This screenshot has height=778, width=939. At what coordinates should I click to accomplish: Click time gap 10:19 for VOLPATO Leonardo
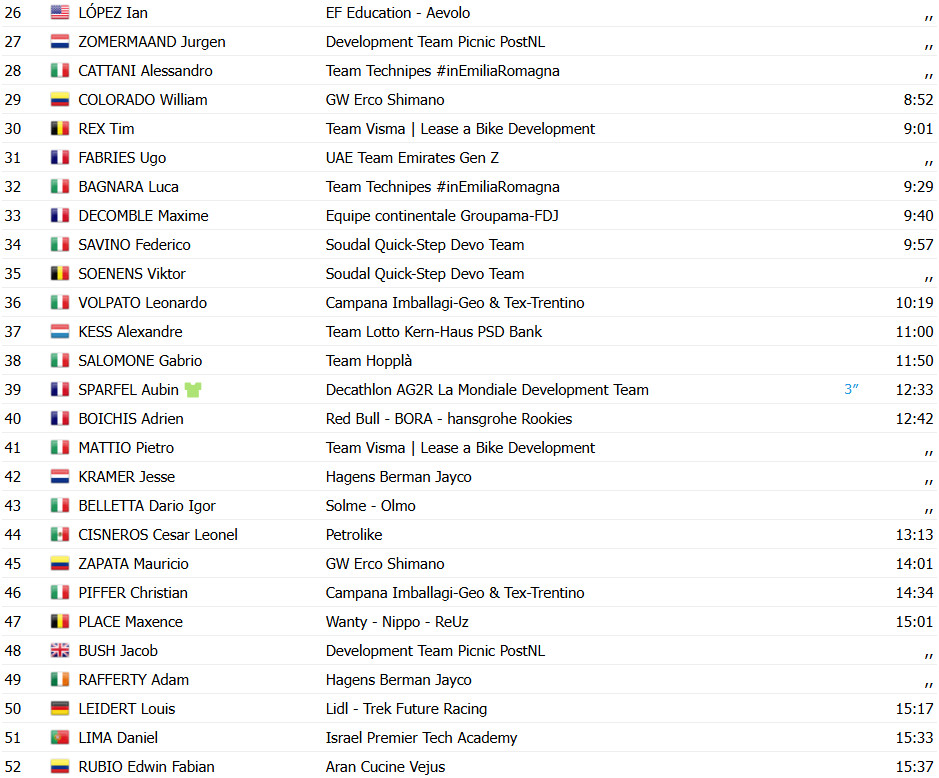914,302
